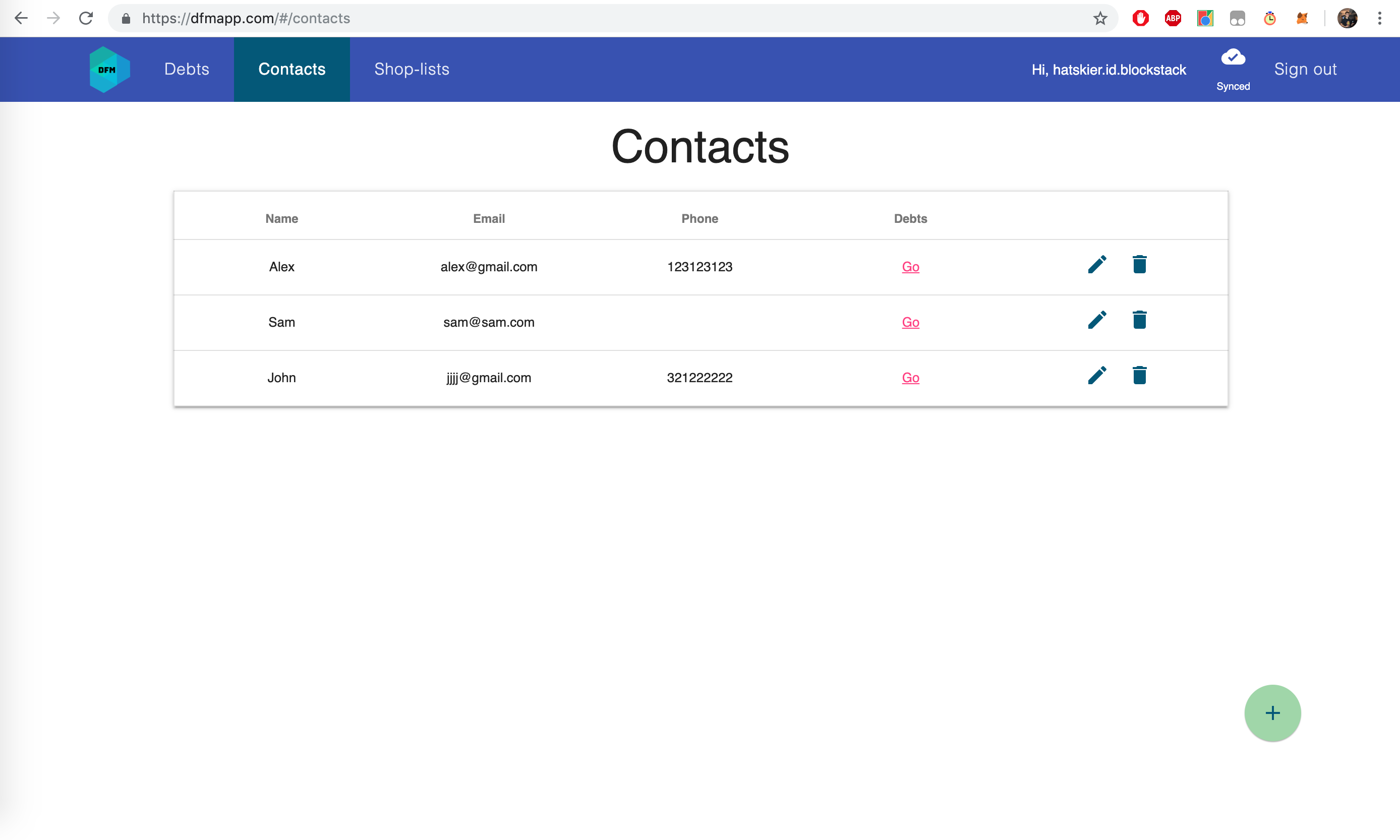Screen dimensions: 1400x840
Task: Switch to the Shop-lists tab
Action: (412, 69)
